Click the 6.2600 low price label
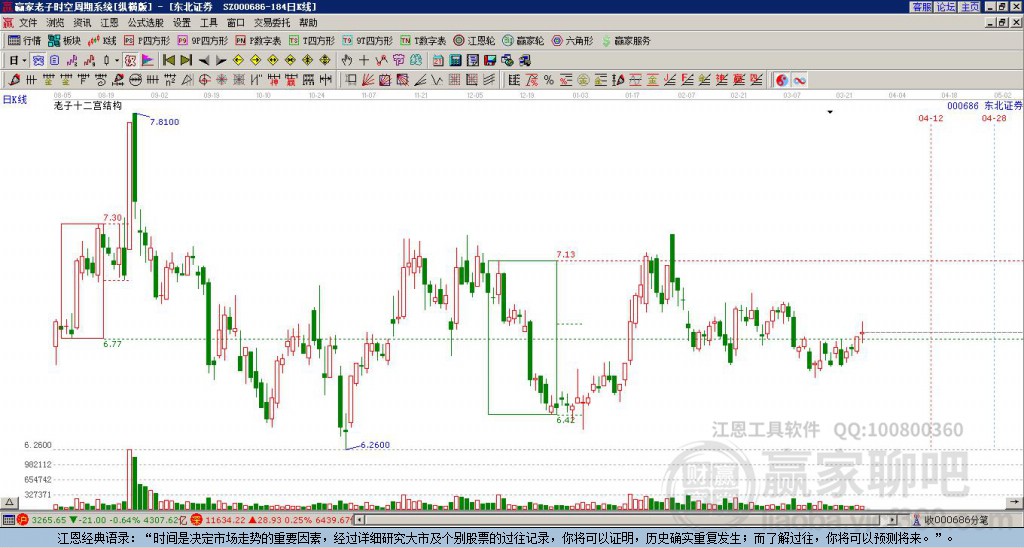1024x548 pixels. [x=375, y=445]
